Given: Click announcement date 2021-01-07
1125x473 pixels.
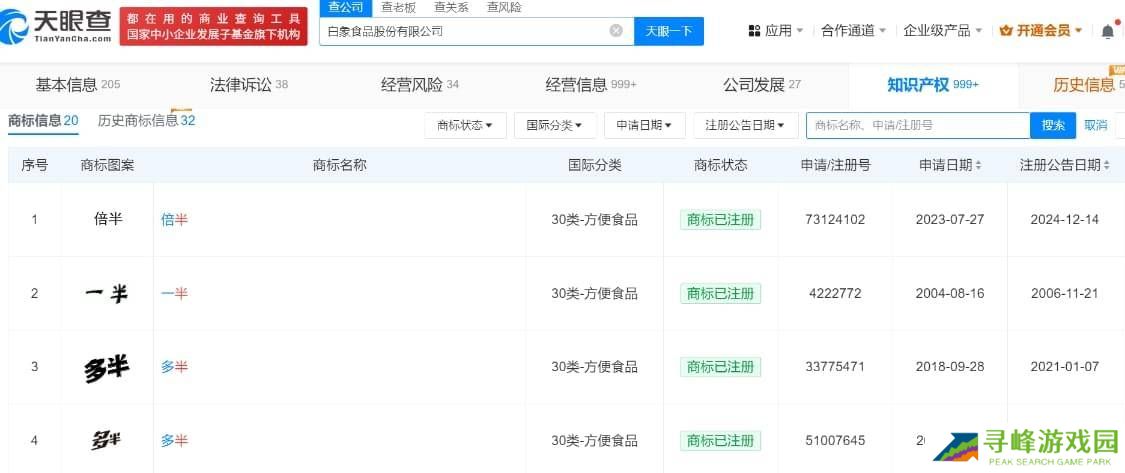Looking at the screenshot, I should (1065, 367).
